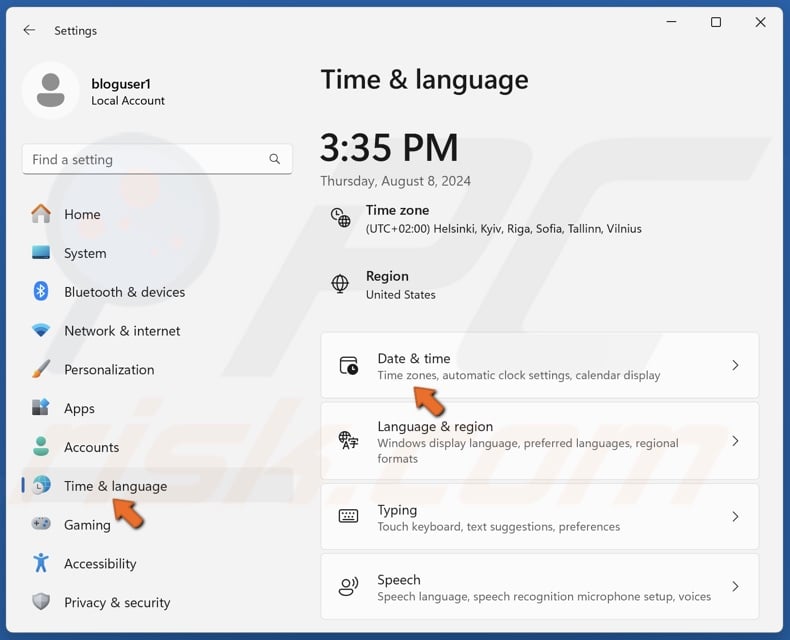790x640 pixels.
Task: Click the Home house icon
Action: (41, 214)
